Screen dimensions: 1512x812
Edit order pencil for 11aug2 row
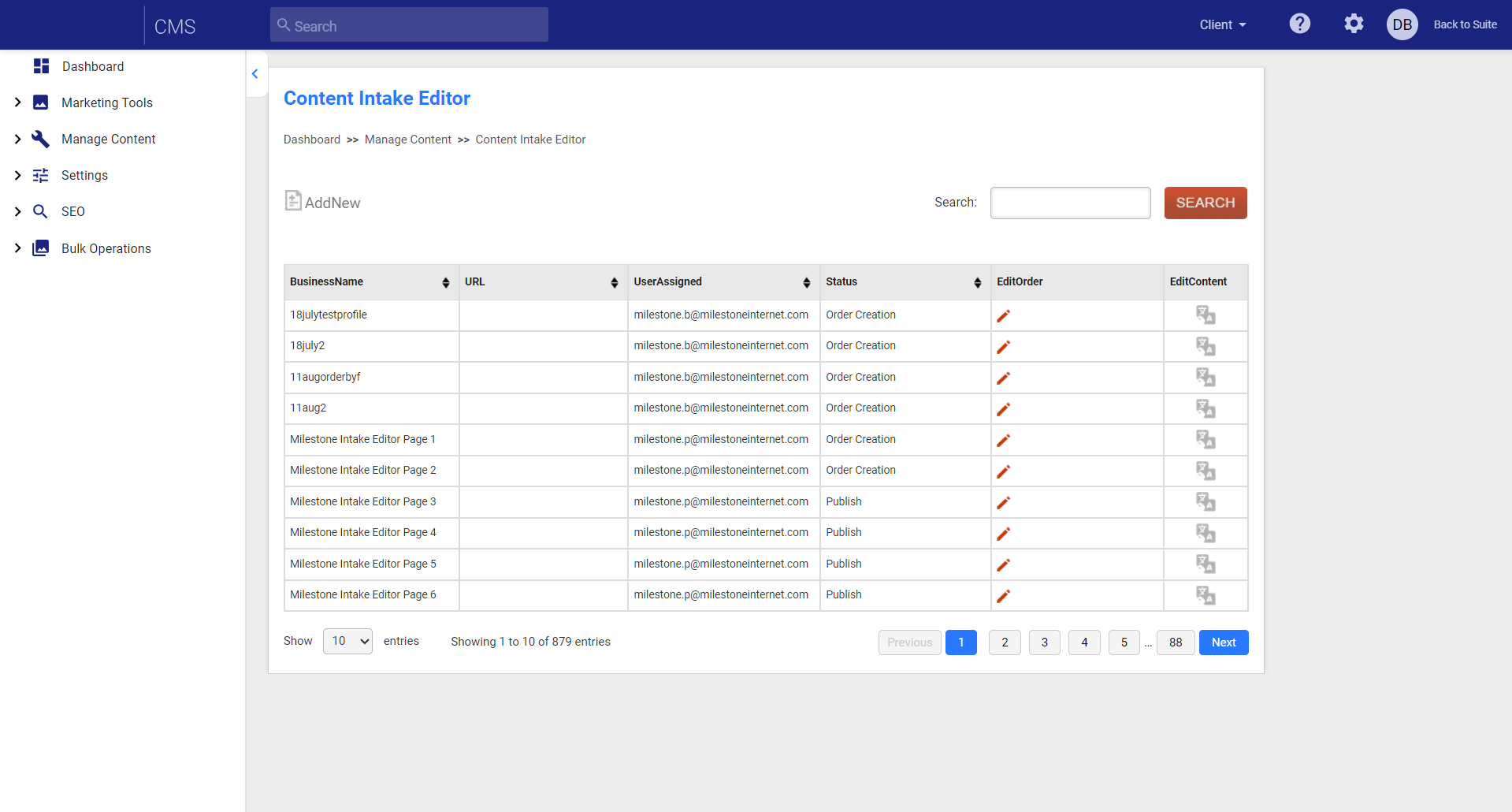1003,409
